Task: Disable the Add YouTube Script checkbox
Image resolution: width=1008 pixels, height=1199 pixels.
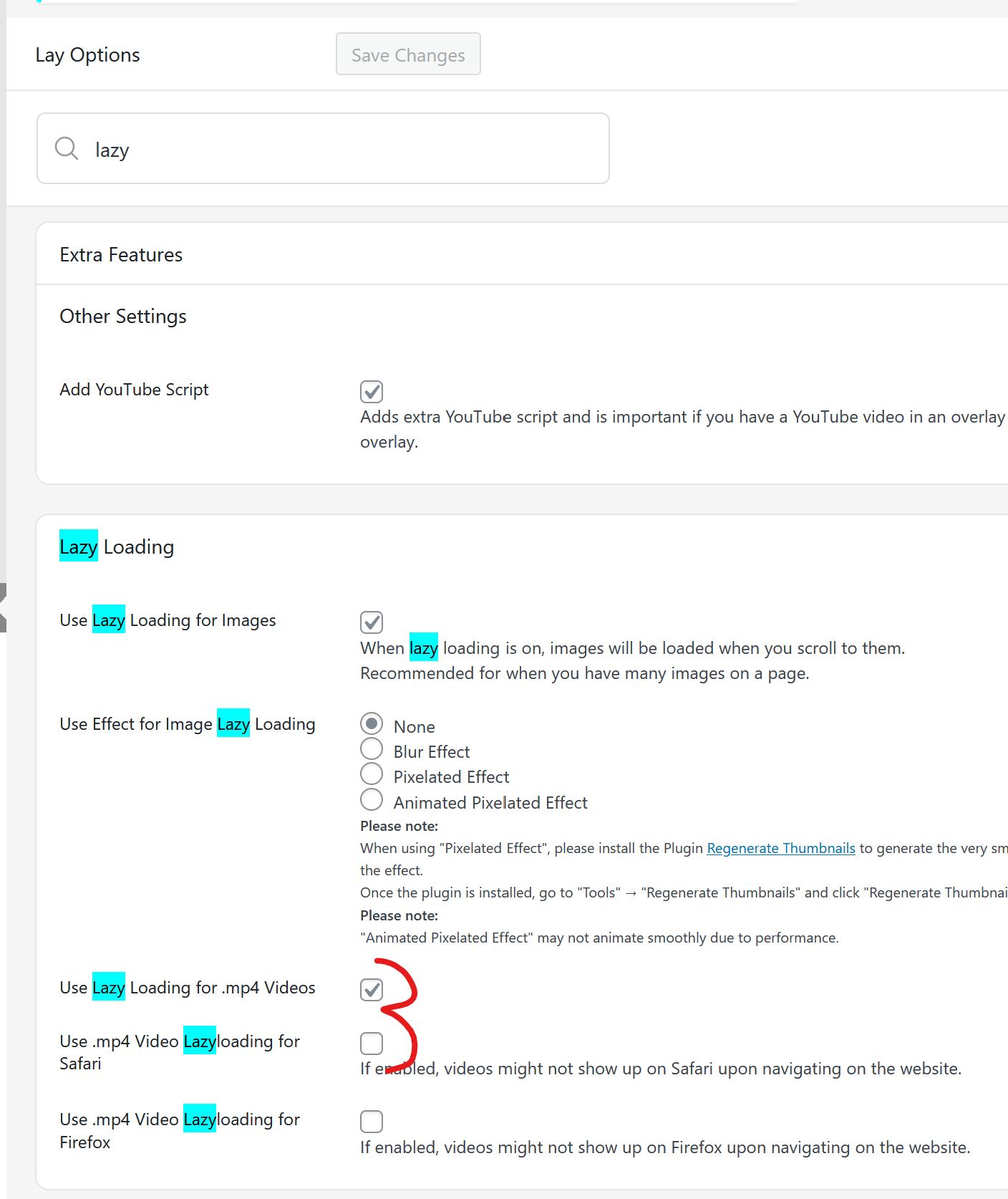Action: coord(372,392)
